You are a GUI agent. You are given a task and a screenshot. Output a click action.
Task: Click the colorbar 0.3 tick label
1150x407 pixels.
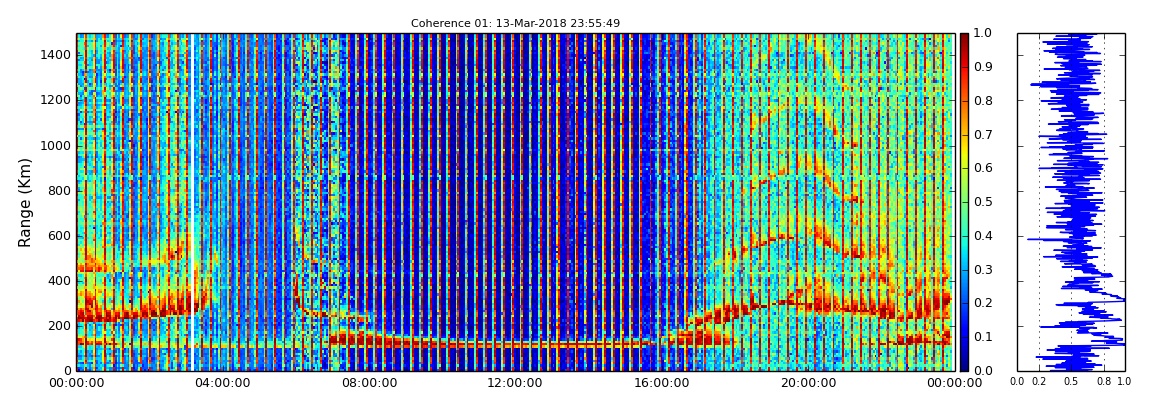click(x=981, y=269)
